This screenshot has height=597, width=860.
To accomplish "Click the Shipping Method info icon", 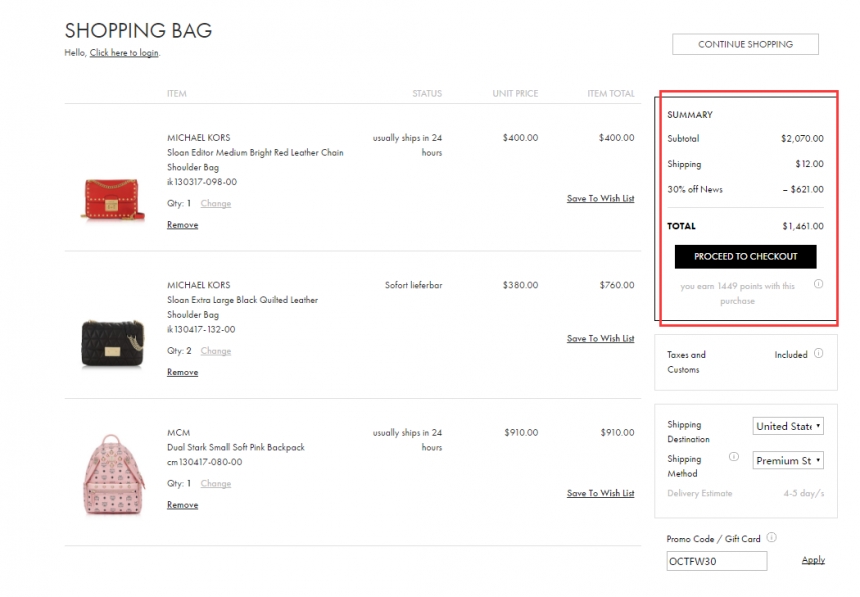I will tap(733, 457).
